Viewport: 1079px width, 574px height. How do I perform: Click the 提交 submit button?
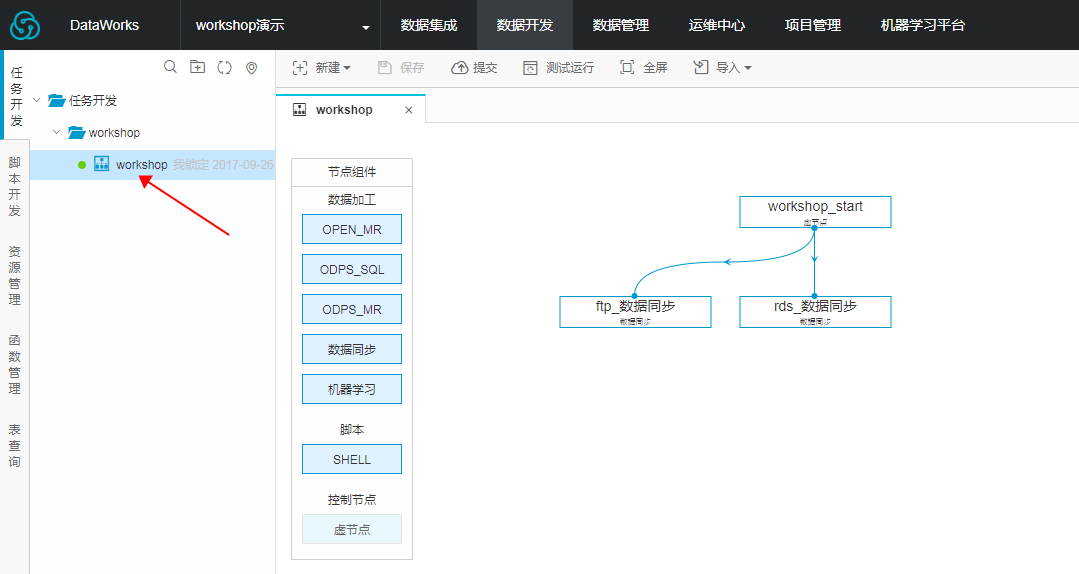click(x=474, y=67)
